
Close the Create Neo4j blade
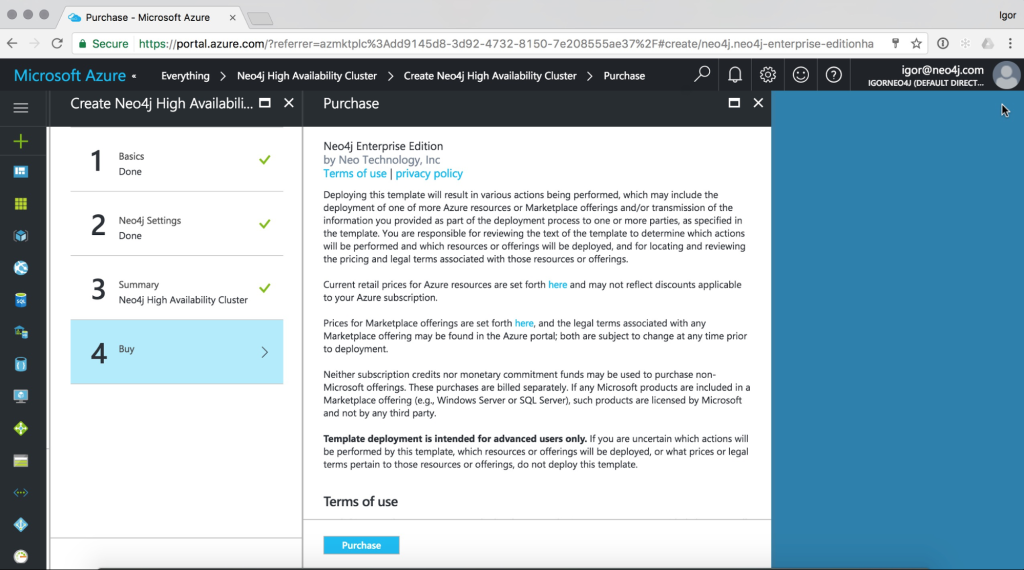(x=289, y=103)
